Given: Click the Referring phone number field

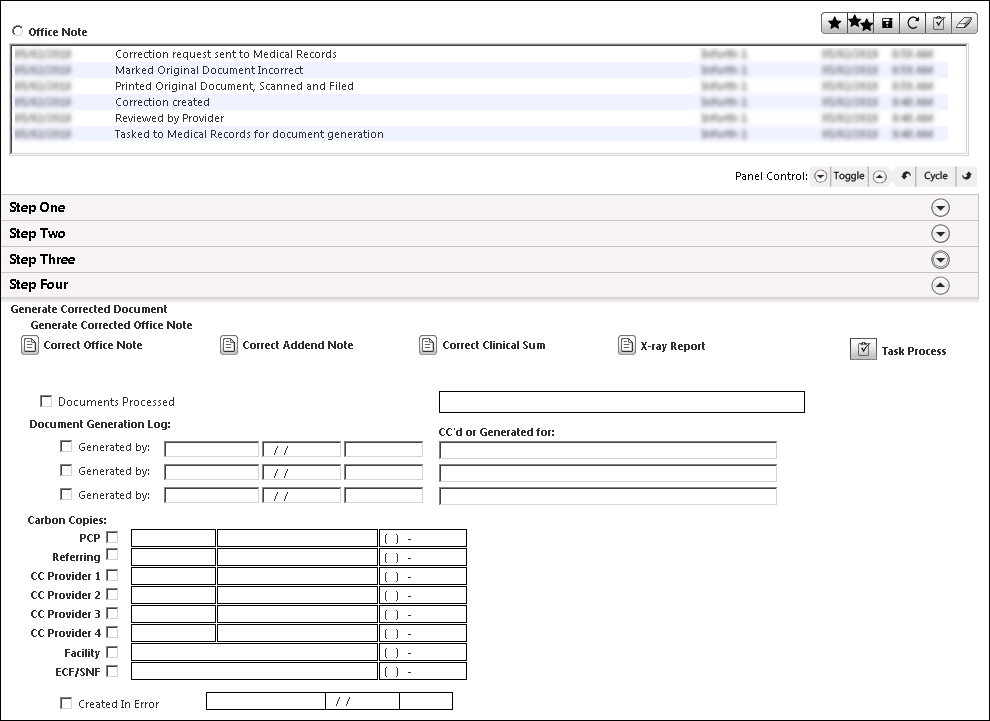Looking at the screenshot, I should [423, 557].
